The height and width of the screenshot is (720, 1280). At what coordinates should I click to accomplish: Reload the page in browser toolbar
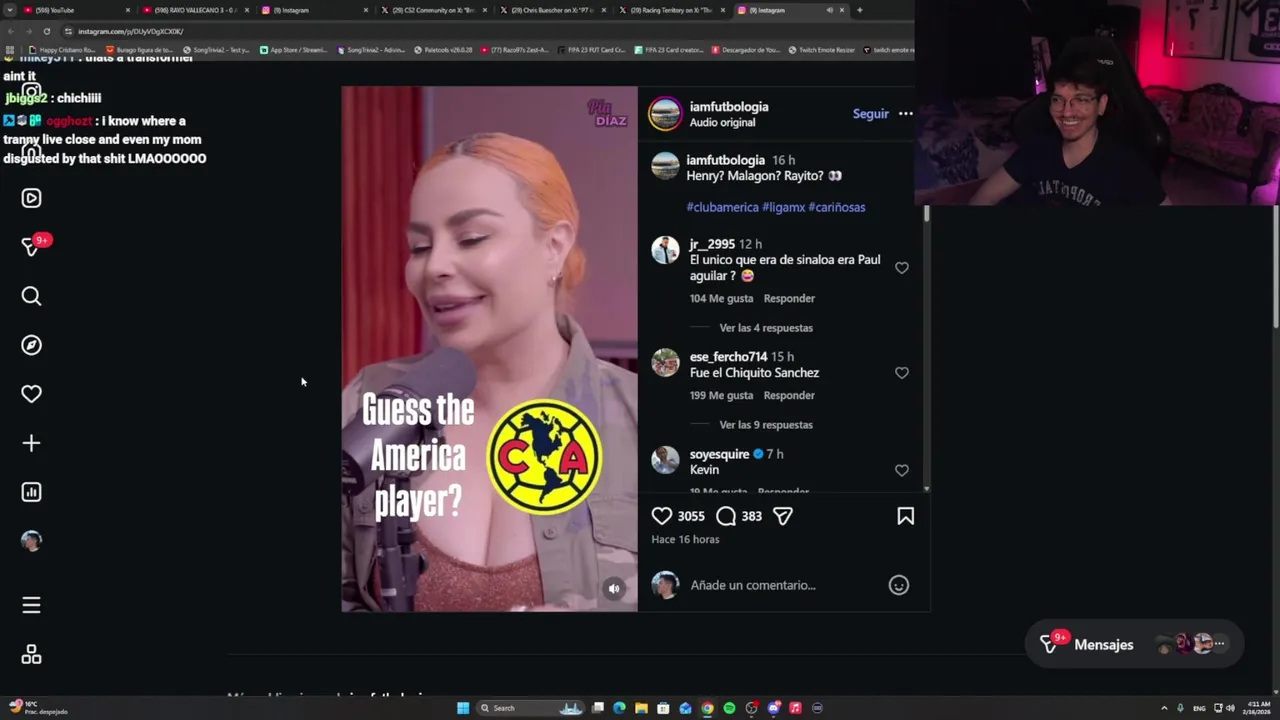coord(46,31)
